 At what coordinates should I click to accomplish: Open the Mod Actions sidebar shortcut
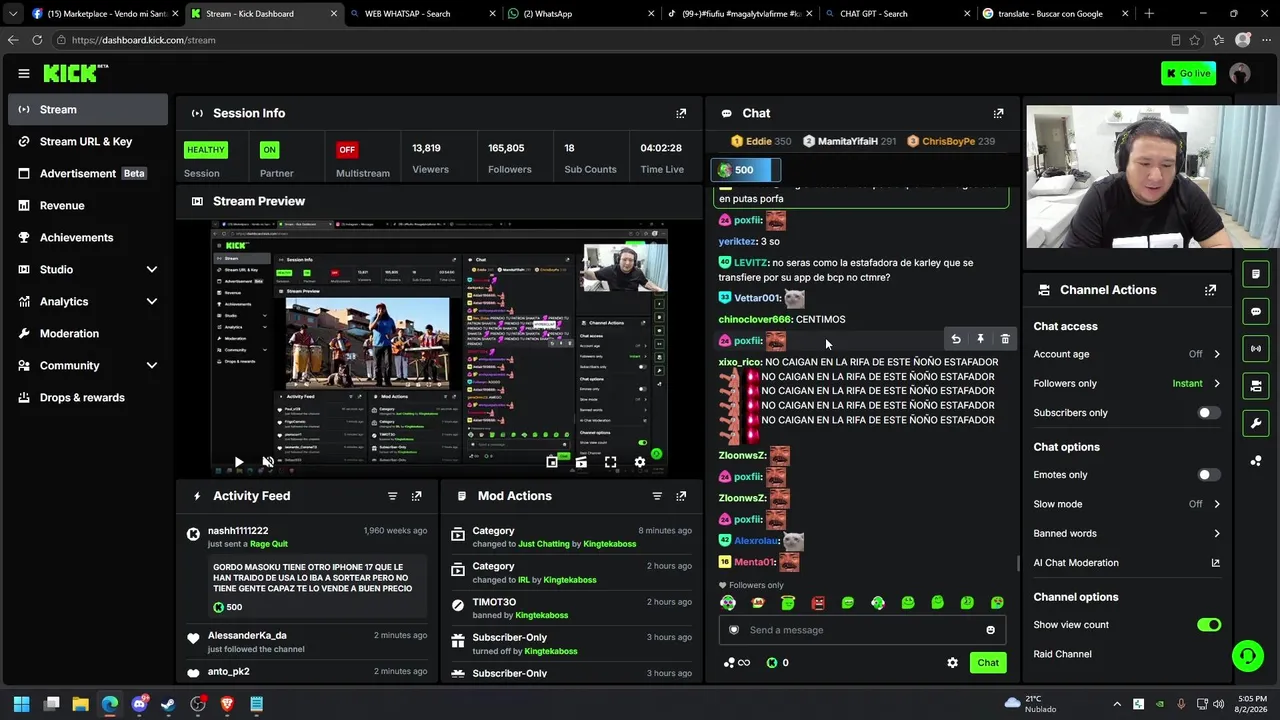click(1256, 274)
